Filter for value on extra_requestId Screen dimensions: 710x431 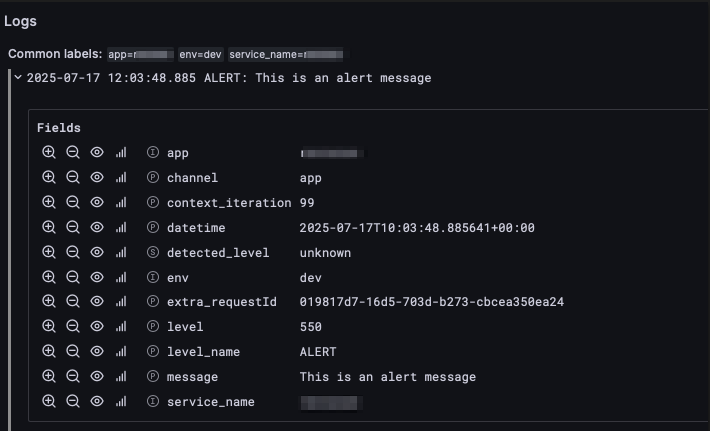point(48,302)
